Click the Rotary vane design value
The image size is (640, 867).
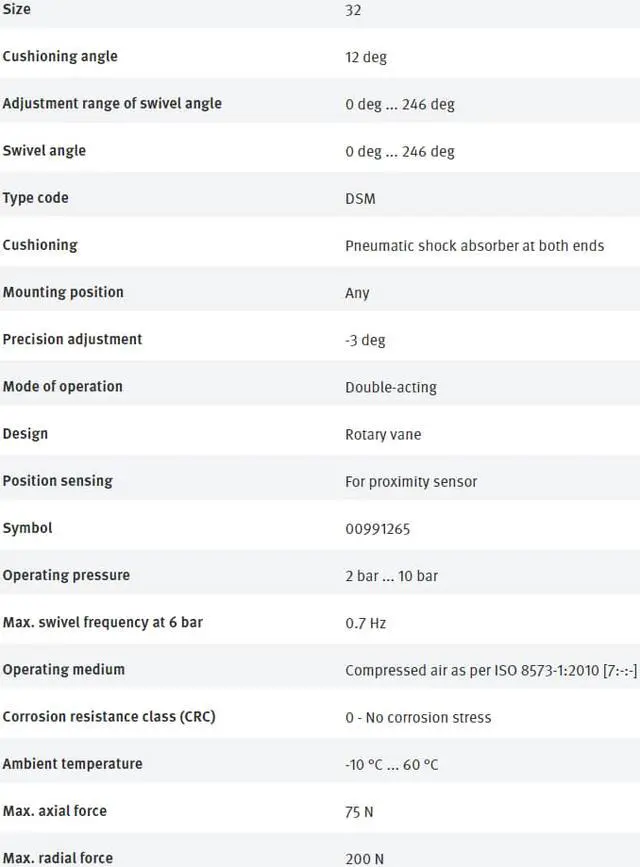383,434
